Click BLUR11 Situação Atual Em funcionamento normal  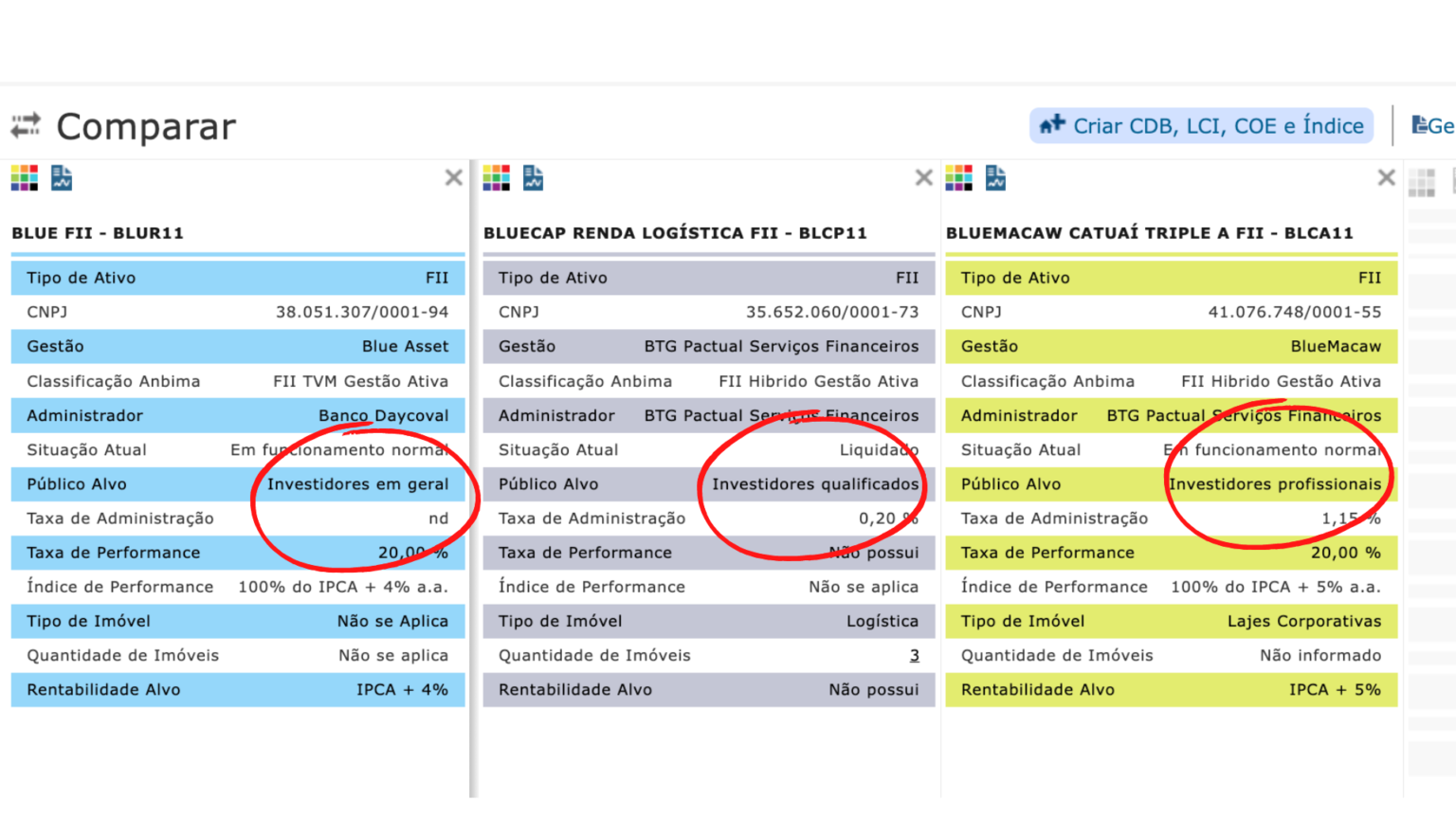click(339, 449)
